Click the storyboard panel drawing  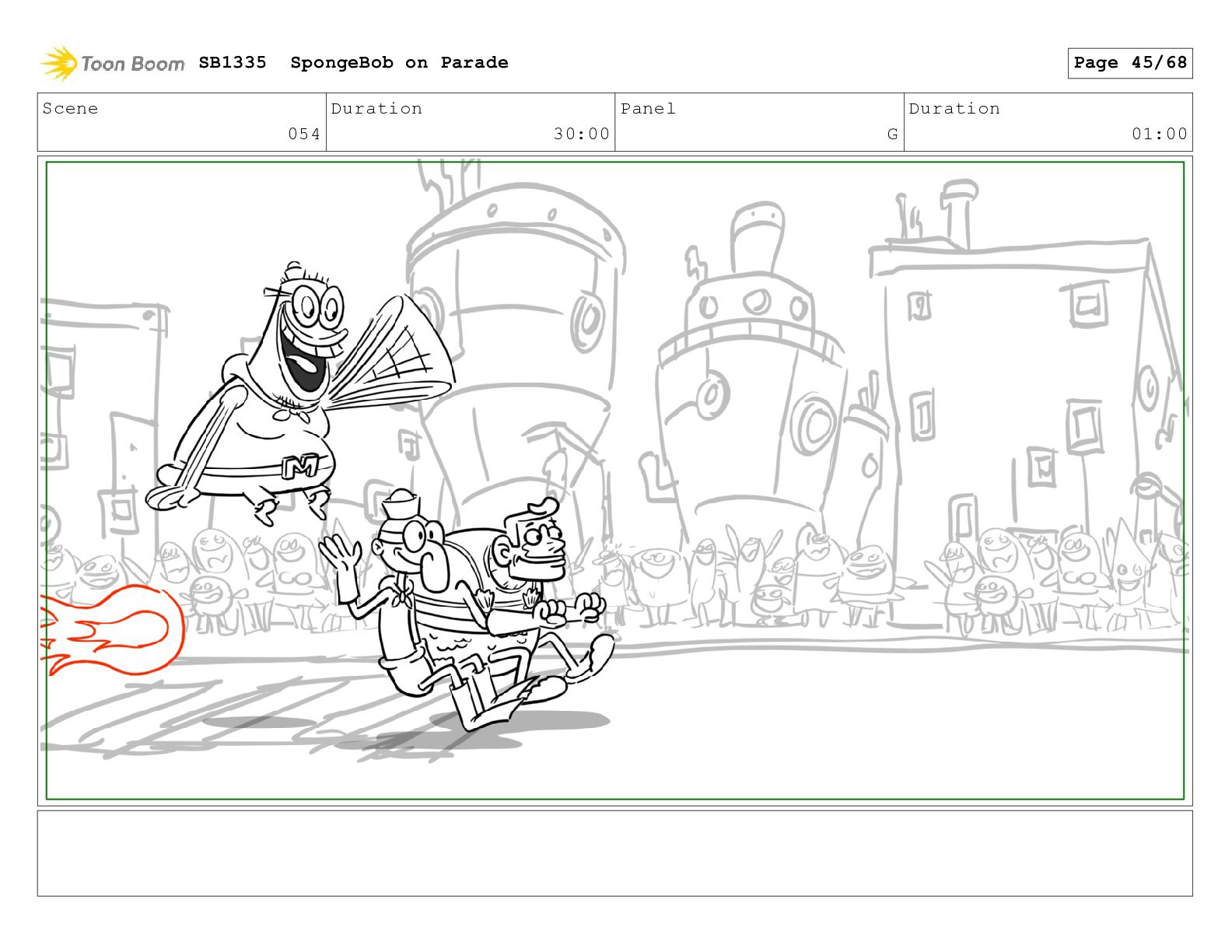[x=614, y=481]
